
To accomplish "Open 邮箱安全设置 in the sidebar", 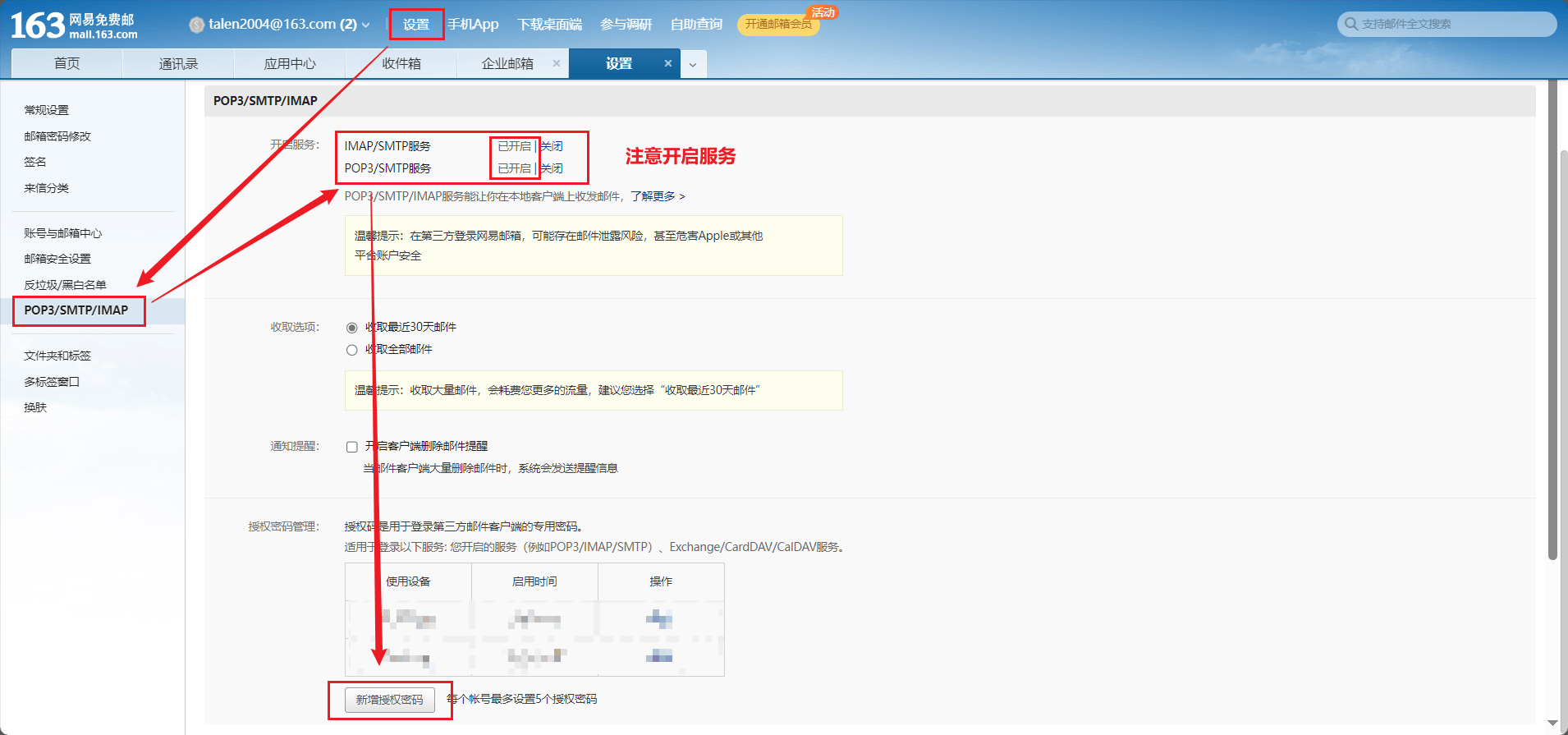I will (57, 259).
